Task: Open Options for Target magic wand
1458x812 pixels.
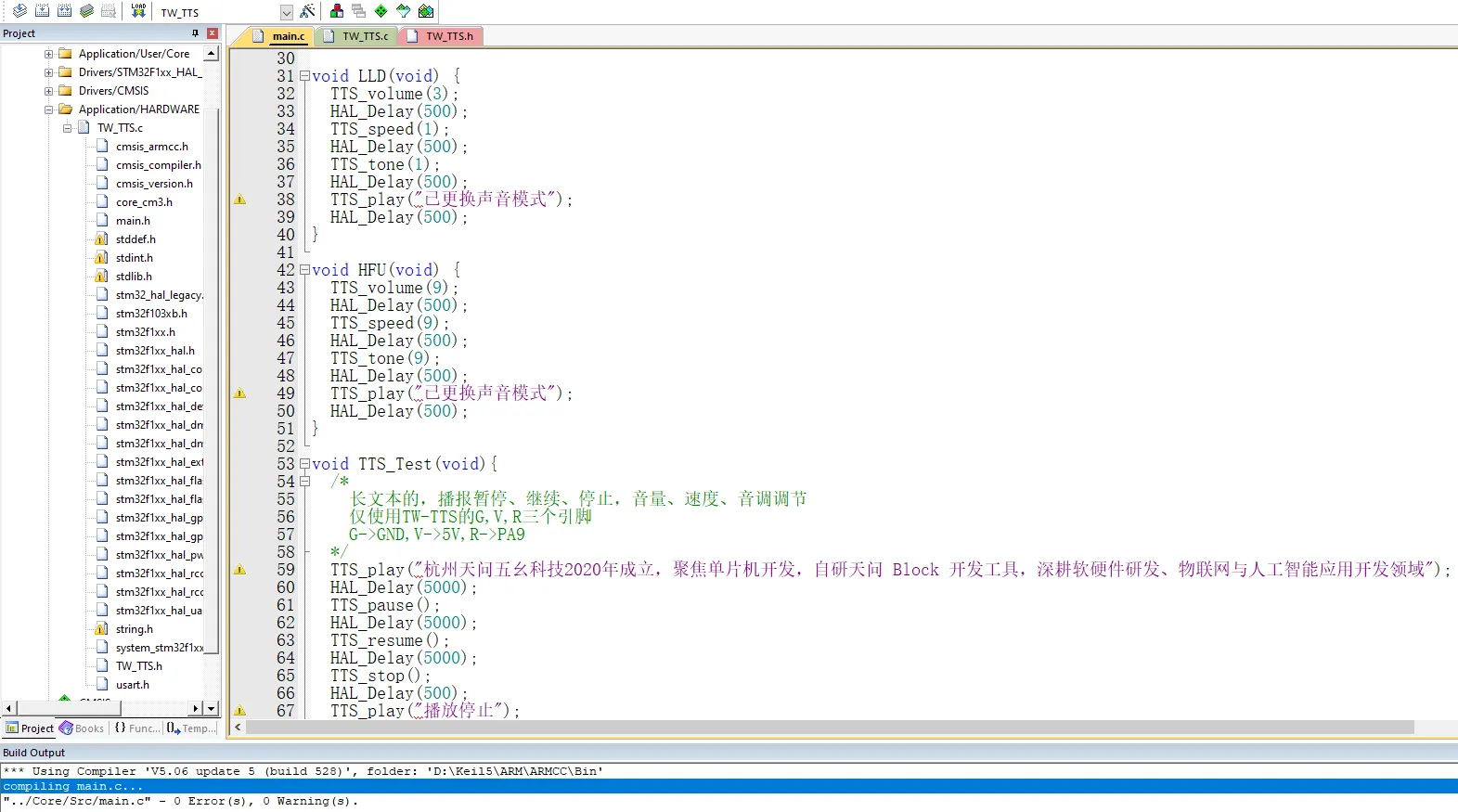Action: point(307,11)
